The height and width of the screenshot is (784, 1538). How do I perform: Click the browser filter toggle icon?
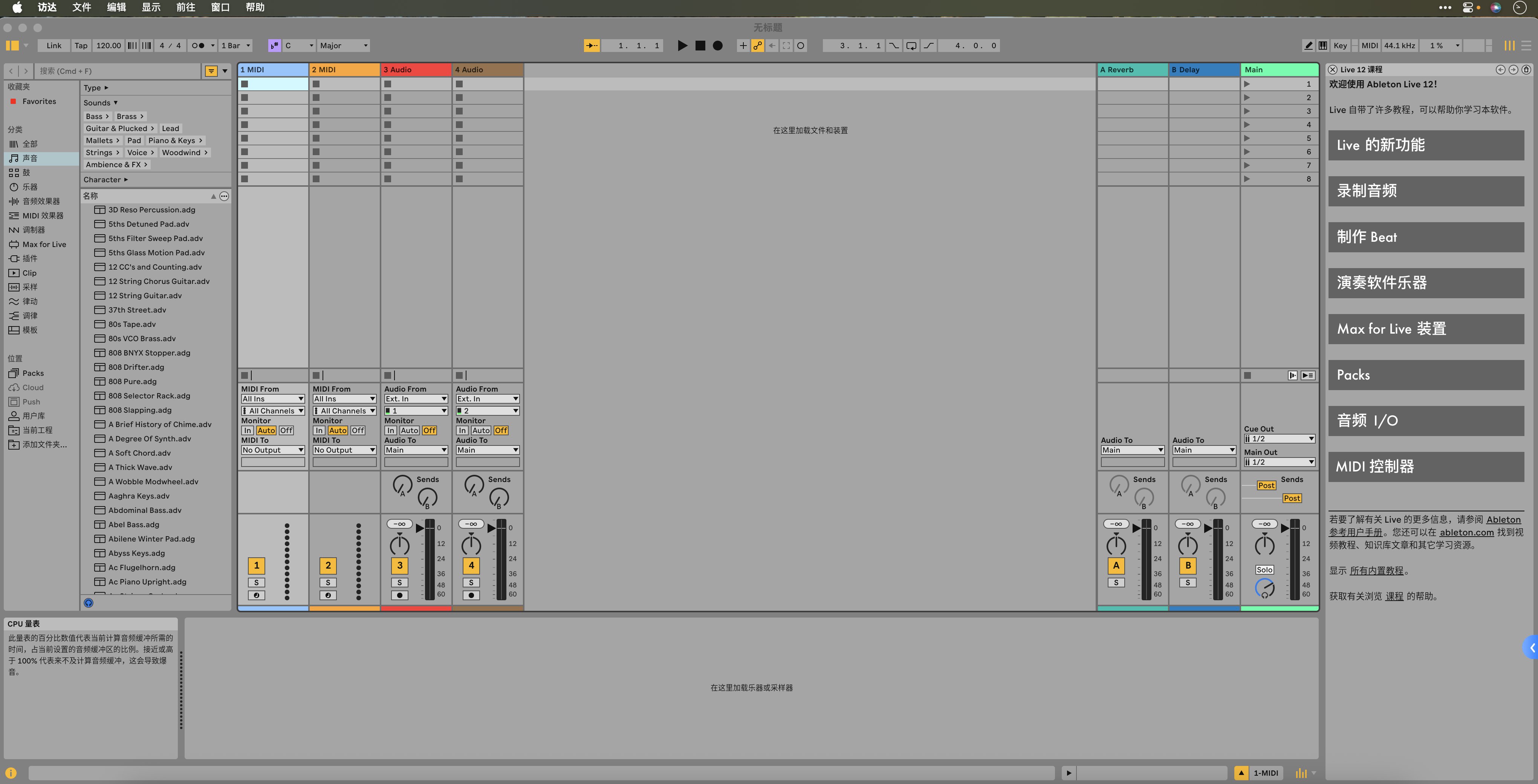(x=211, y=71)
